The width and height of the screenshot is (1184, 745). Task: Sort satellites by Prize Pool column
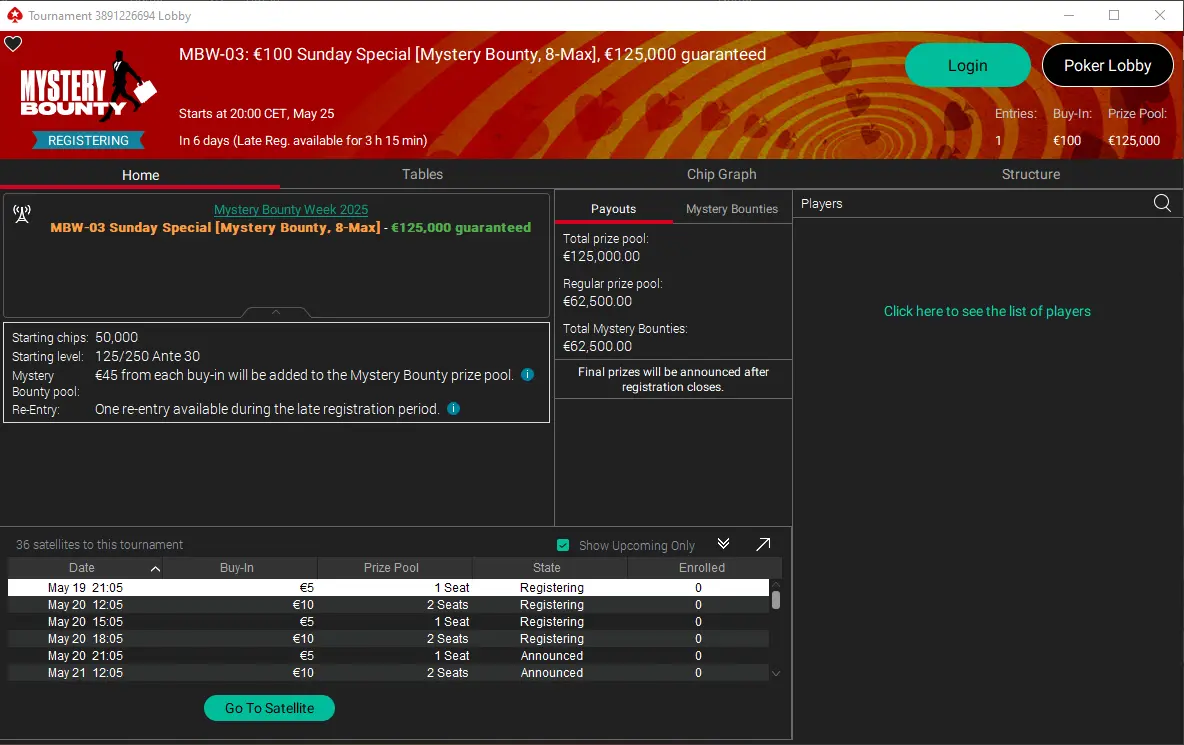[x=394, y=568]
